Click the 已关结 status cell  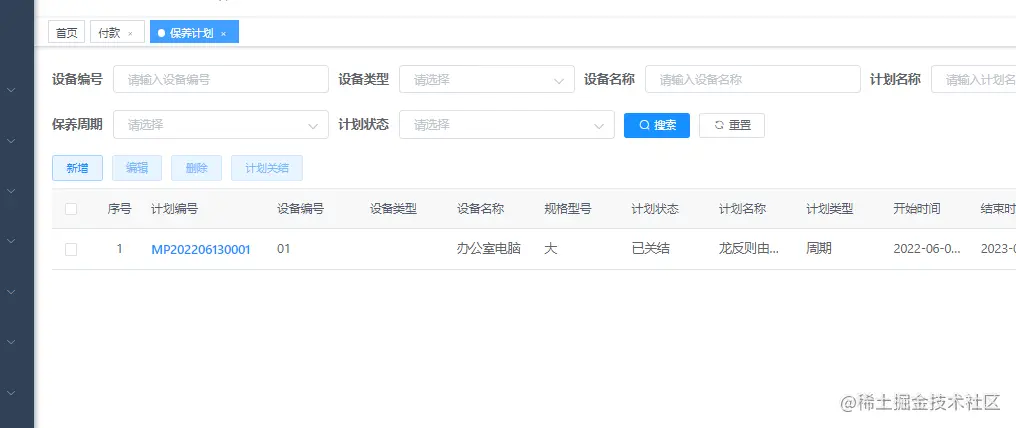(649, 249)
